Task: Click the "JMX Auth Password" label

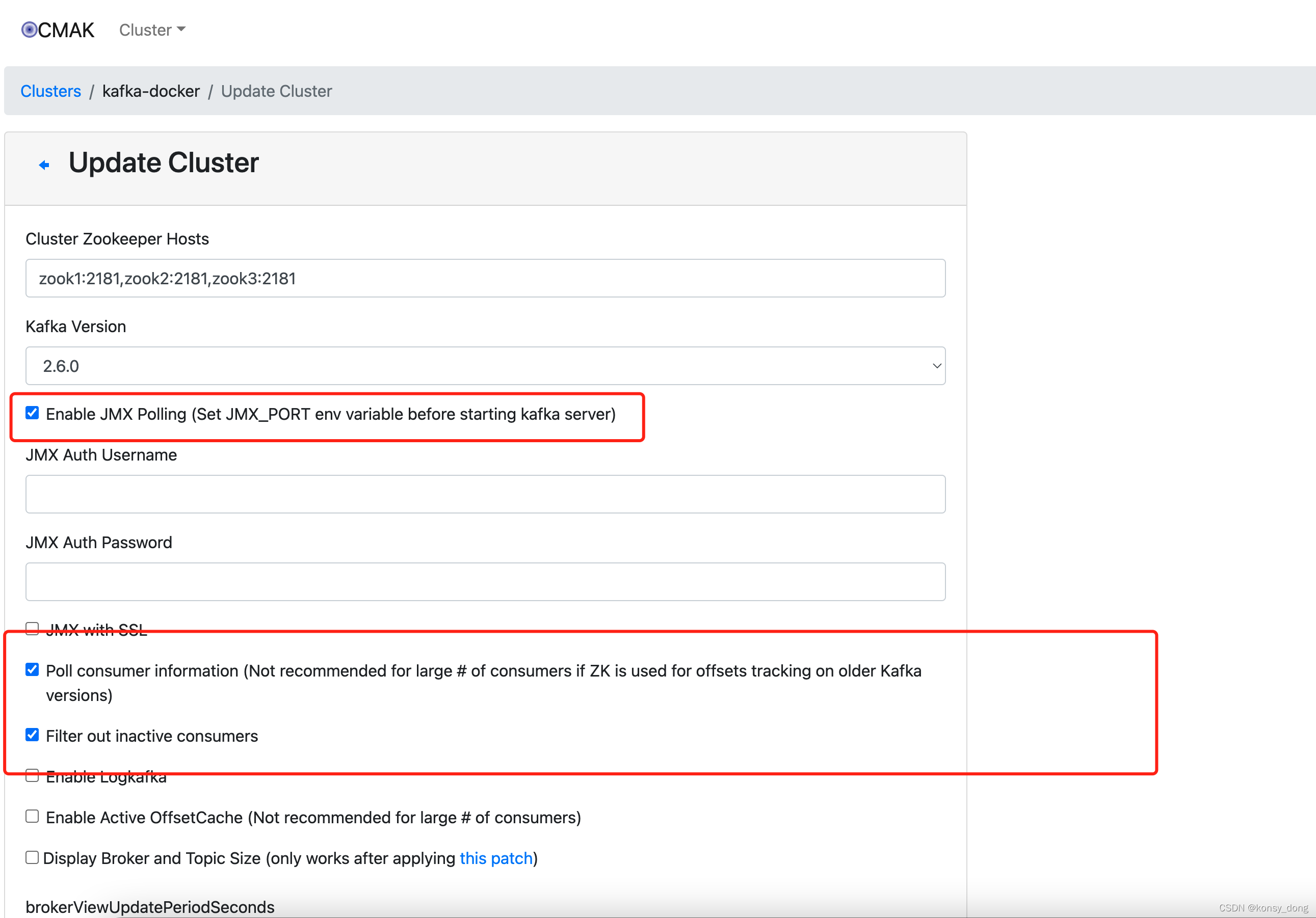Action: click(x=99, y=543)
